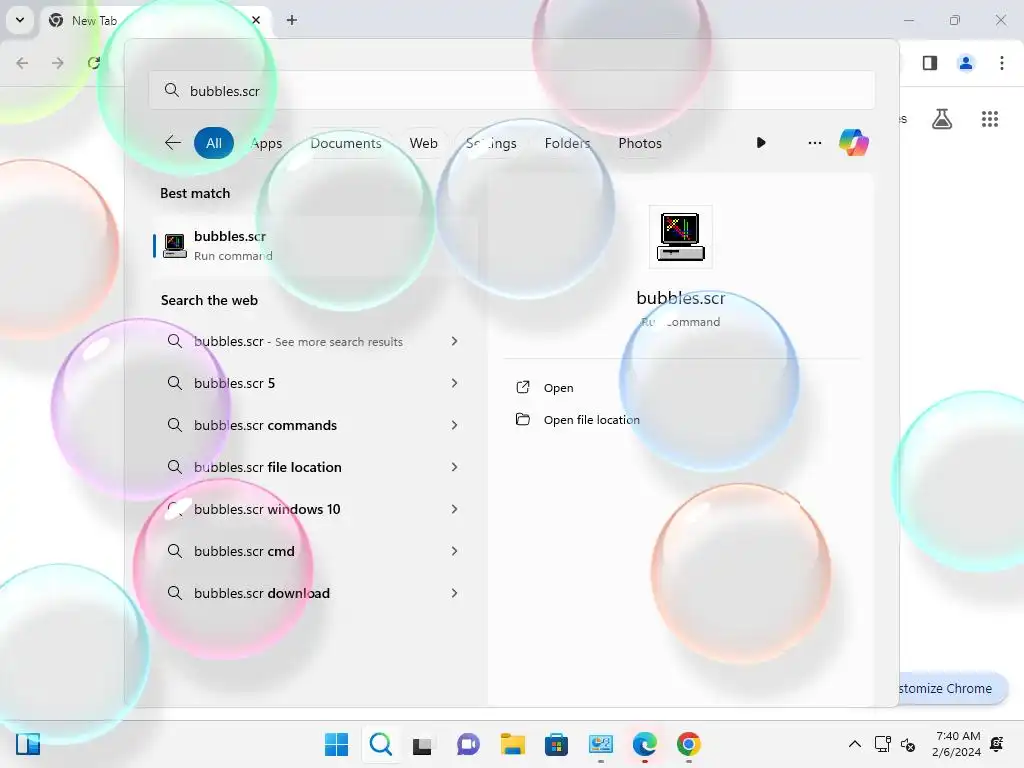Show hidden tray icons chevron
Image resolution: width=1024 pixels, height=768 pixels.
854,744
